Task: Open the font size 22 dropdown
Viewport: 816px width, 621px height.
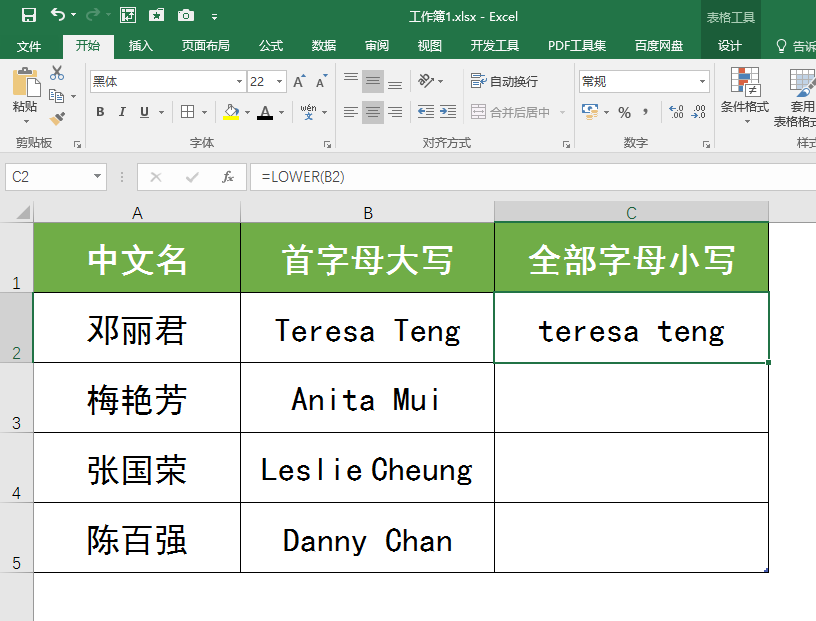Action: [279, 82]
